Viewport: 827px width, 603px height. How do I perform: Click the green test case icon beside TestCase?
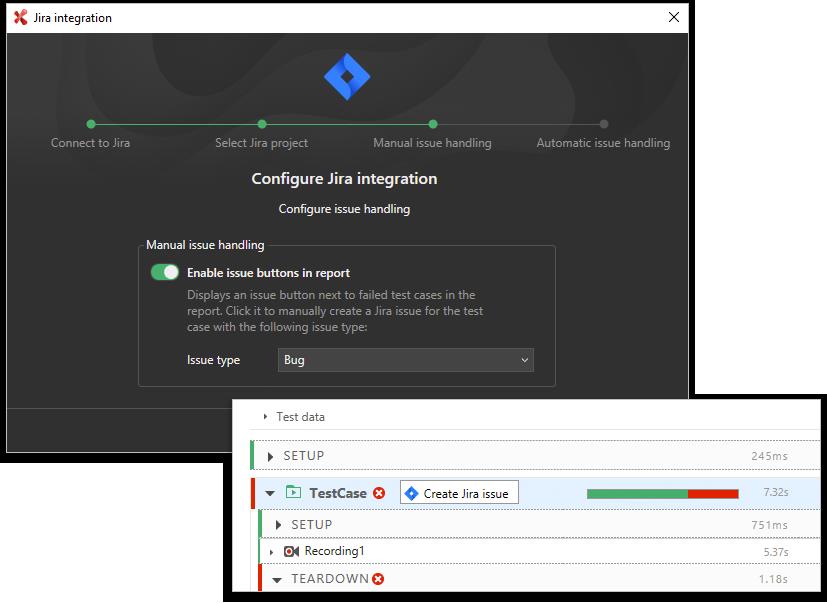[293, 492]
